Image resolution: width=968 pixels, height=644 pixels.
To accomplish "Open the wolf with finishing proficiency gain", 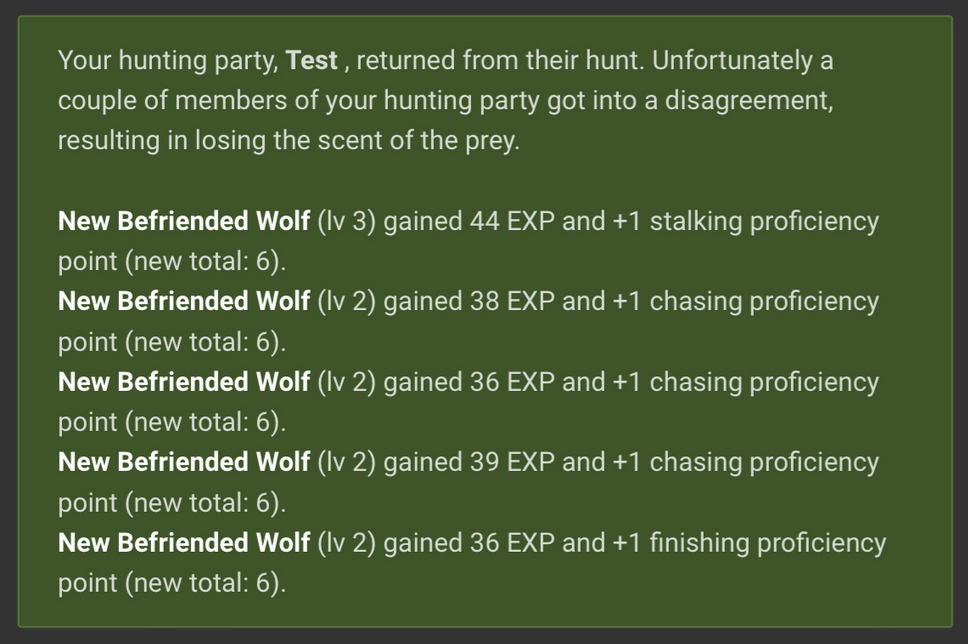I will pos(184,542).
